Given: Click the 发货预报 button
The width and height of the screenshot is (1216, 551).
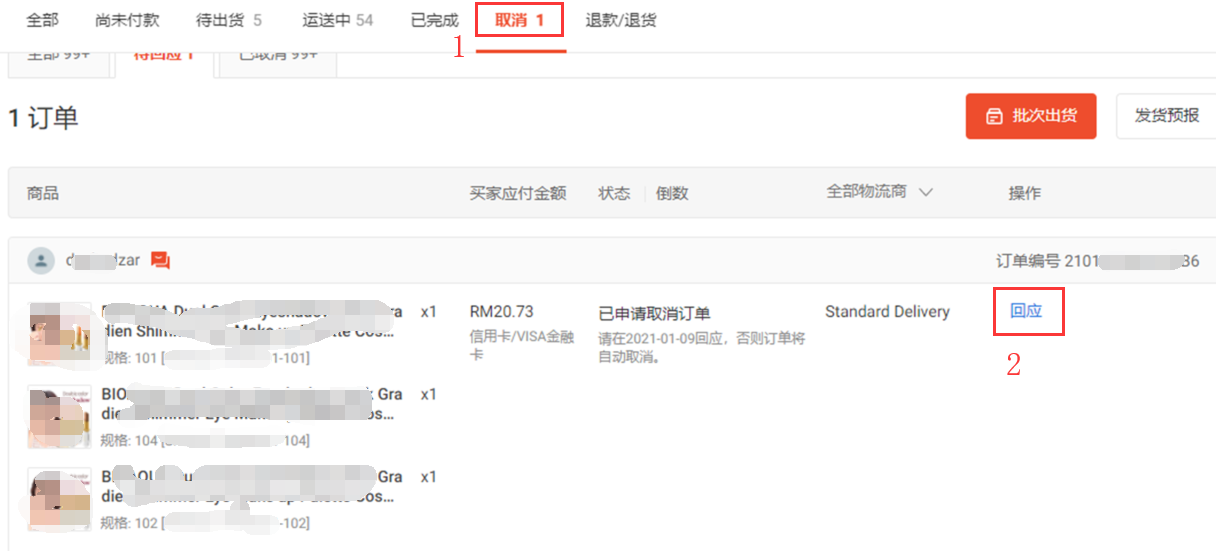Looking at the screenshot, I should [x=1166, y=116].
